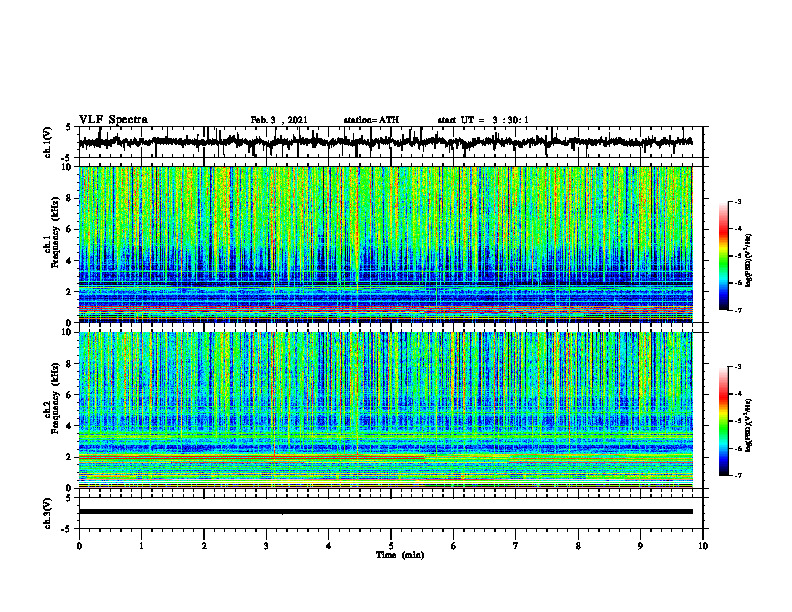Click the ch.2 spectrogram color bar
Image resolution: width=792 pixels, height=612 pixels.
pos(723,421)
